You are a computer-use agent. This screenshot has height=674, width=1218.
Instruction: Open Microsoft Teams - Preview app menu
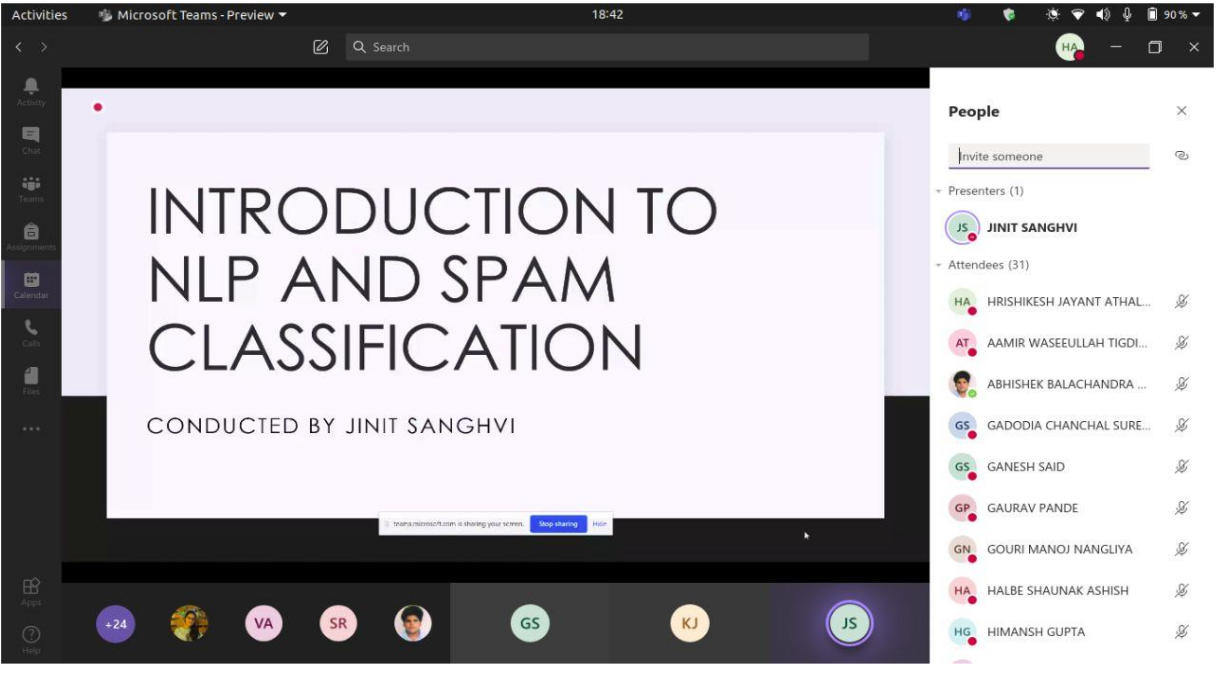click(192, 15)
